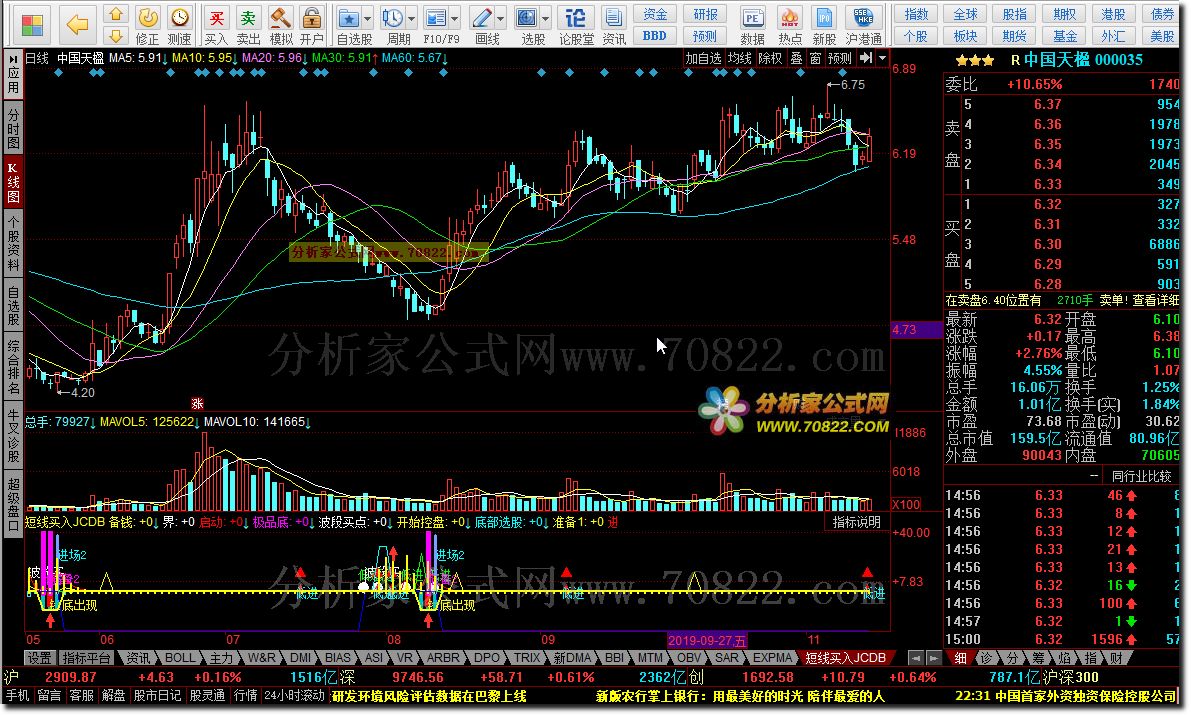Toggle the 预测 forecast in the chart header
This screenshot has width=1191, height=715.
(x=839, y=58)
